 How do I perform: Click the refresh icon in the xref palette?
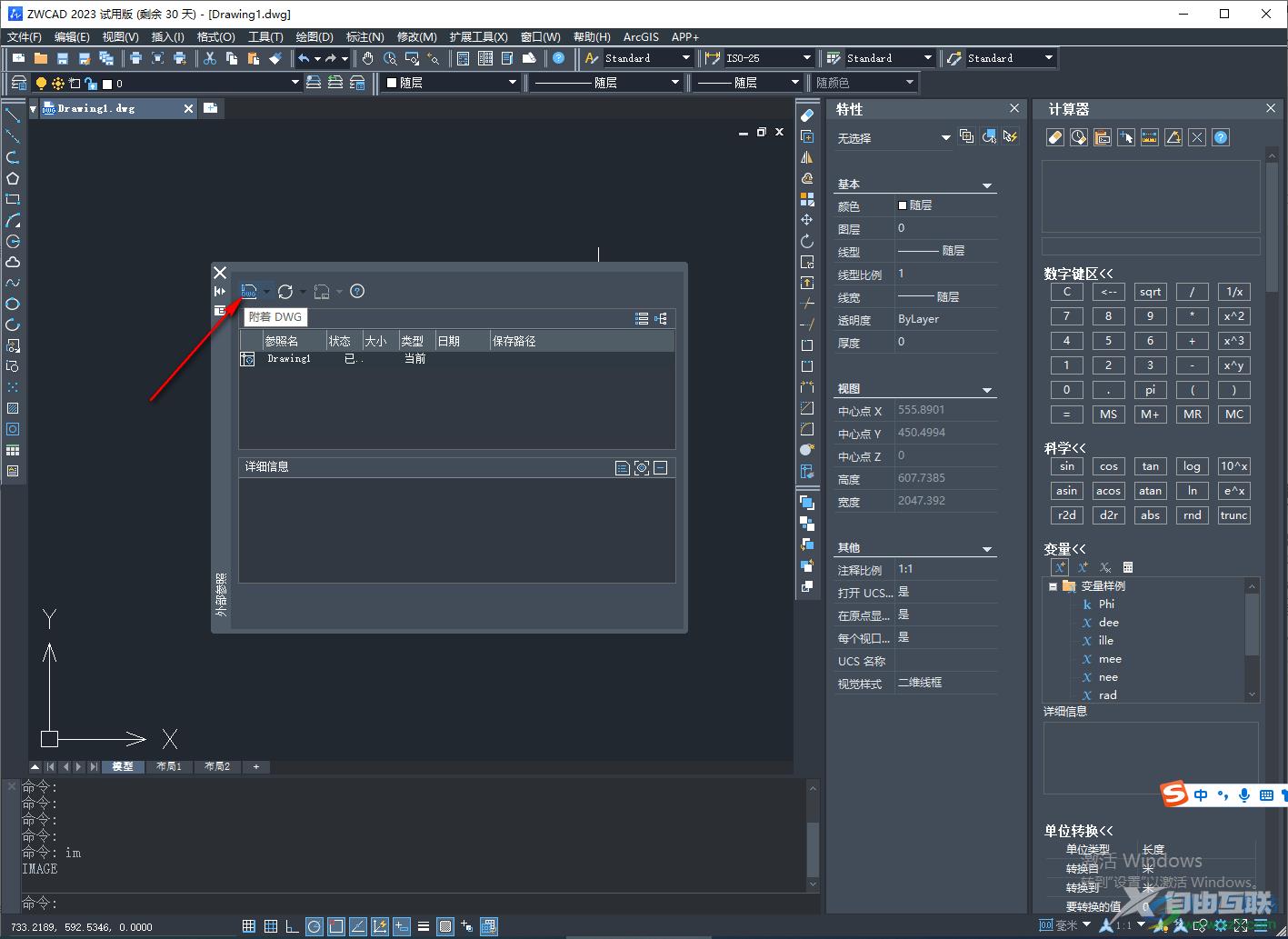pyautogui.click(x=285, y=291)
